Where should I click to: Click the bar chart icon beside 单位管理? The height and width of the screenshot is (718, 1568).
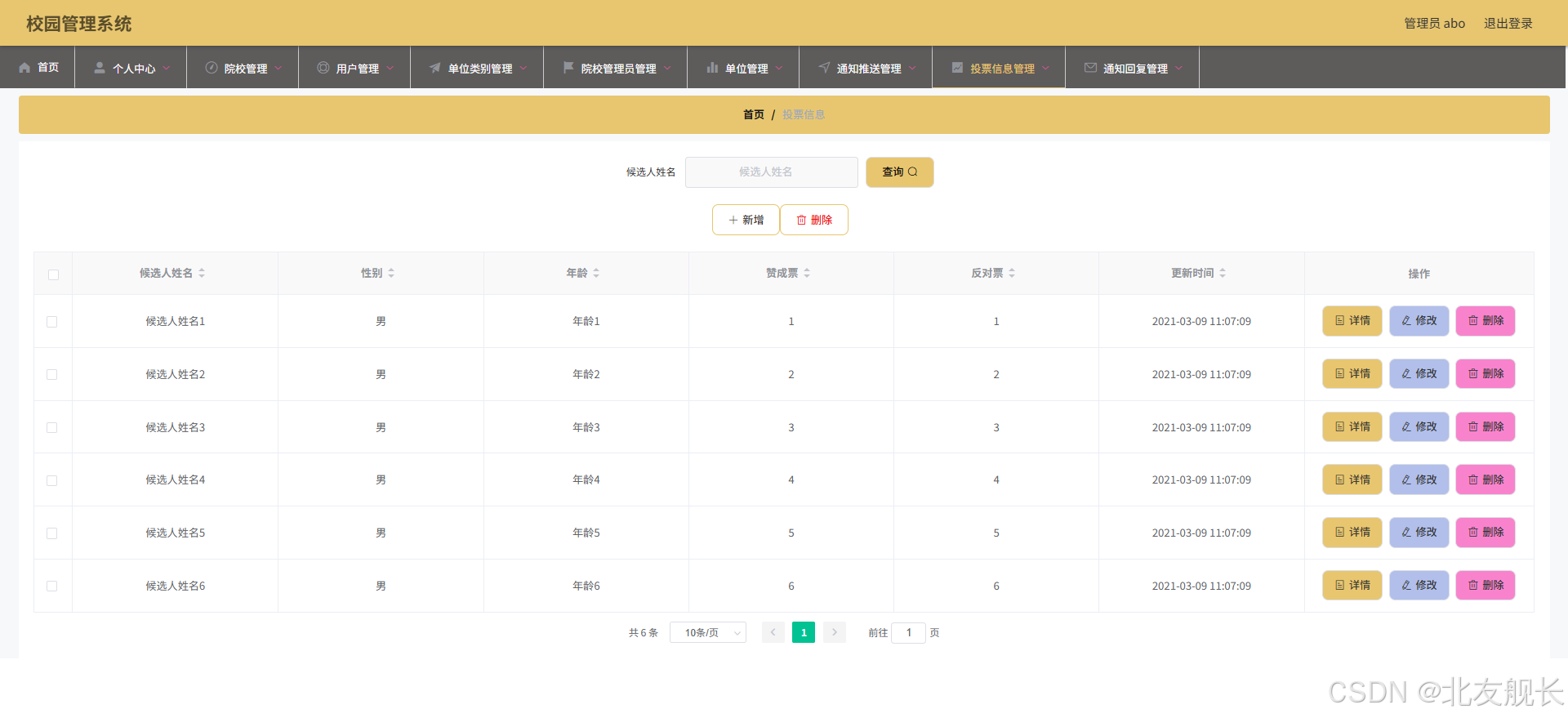712,68
